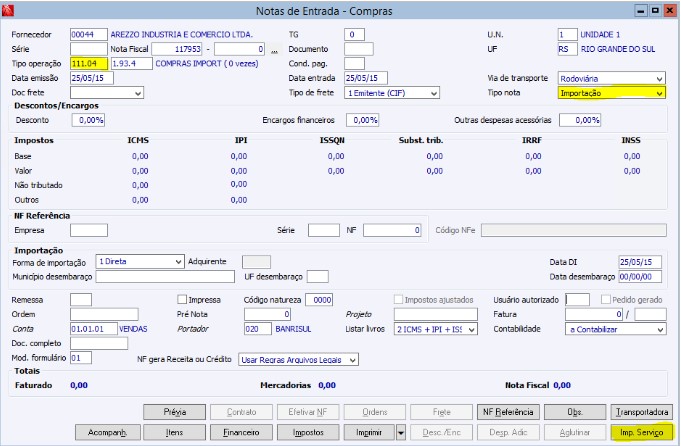The height and width of the screenshot is (446, 681).
Task: Open the Acompanh. button
Action: (108, 433)
